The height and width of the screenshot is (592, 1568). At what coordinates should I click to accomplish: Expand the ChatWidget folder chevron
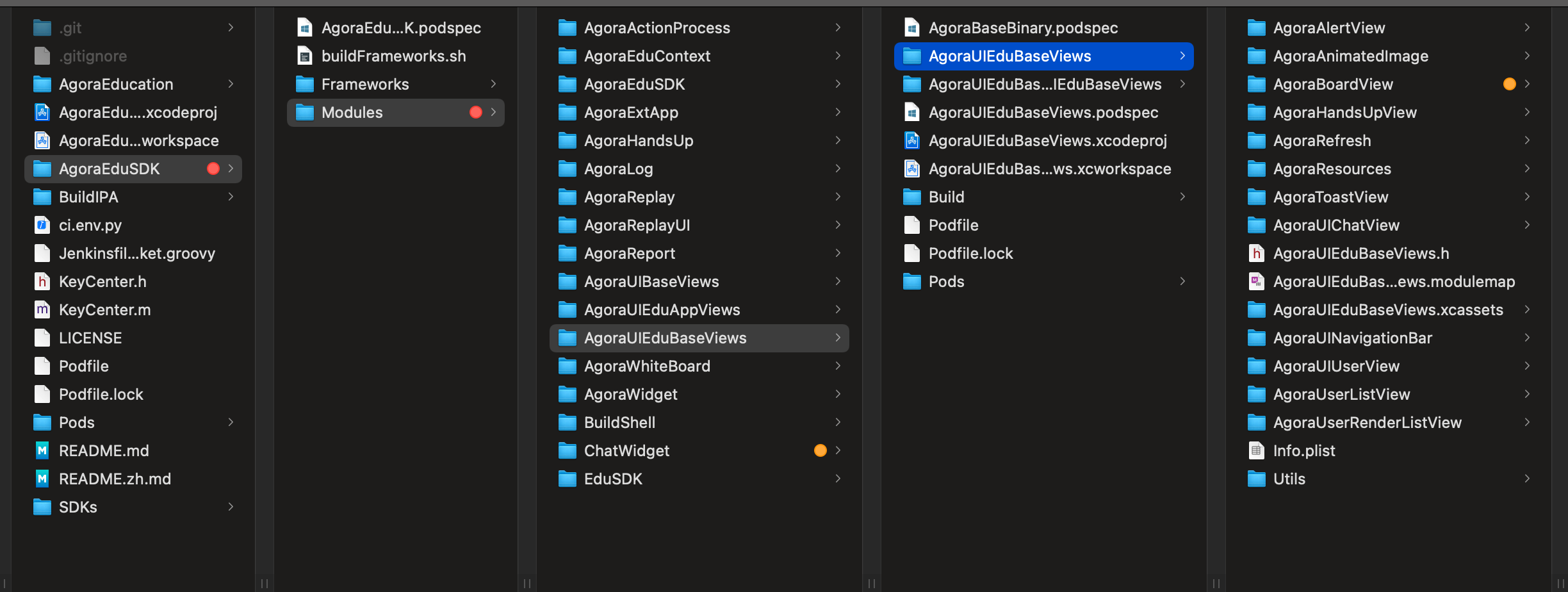(x=838, y=450)
